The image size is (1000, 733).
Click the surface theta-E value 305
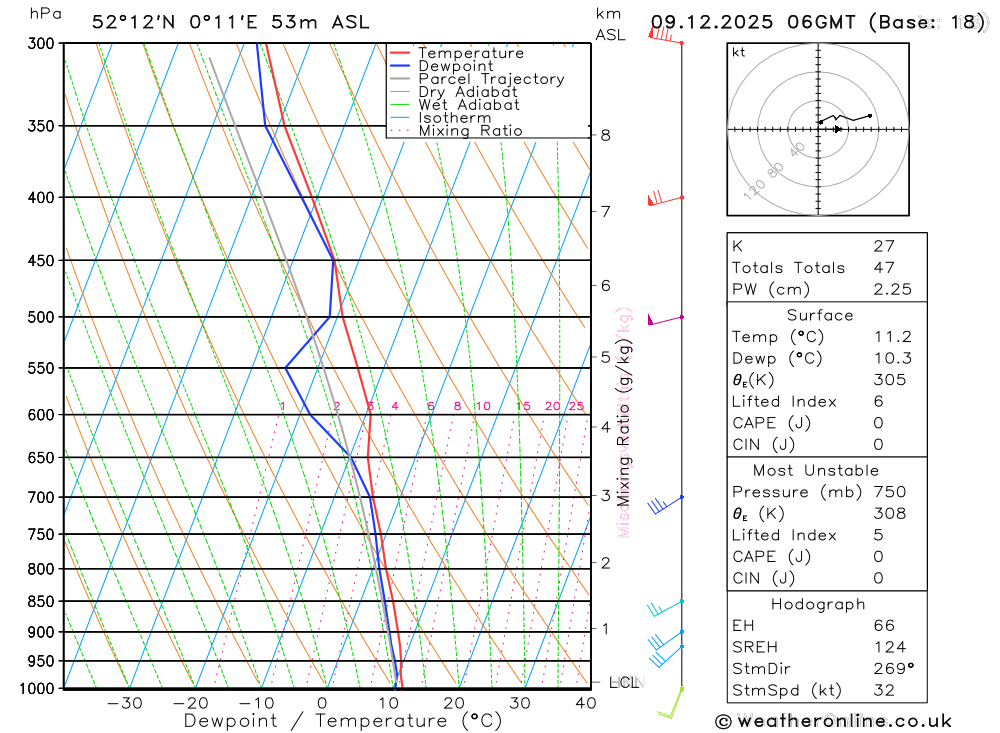pos(890,380)
